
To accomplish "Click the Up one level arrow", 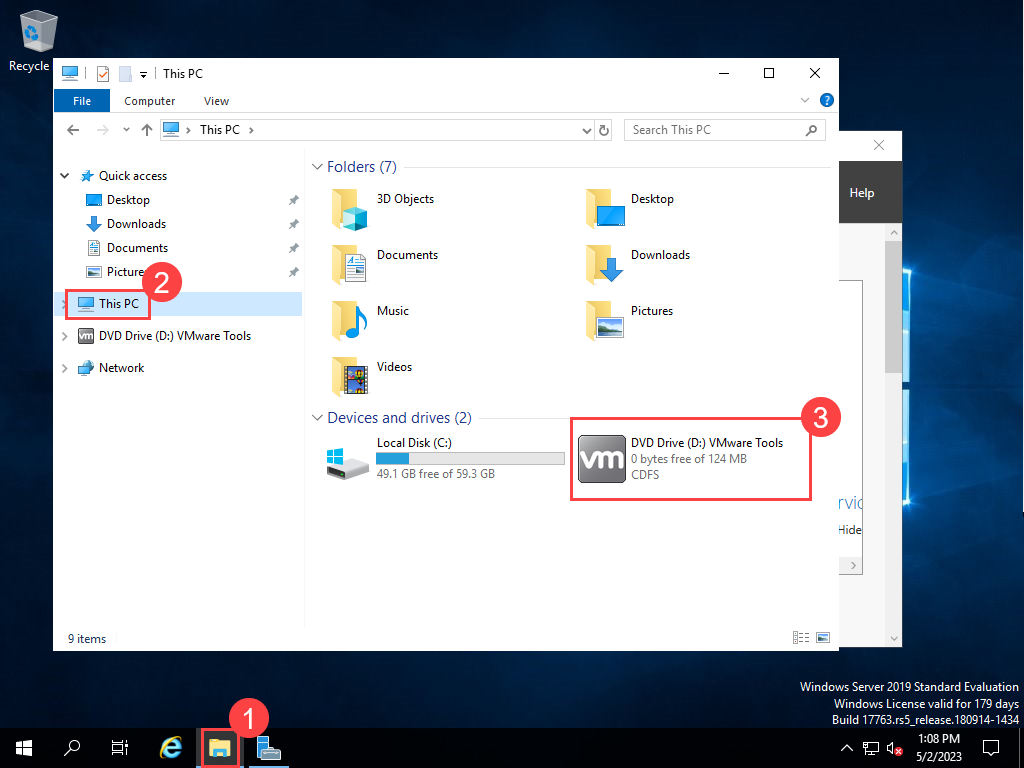I will 147,130.
